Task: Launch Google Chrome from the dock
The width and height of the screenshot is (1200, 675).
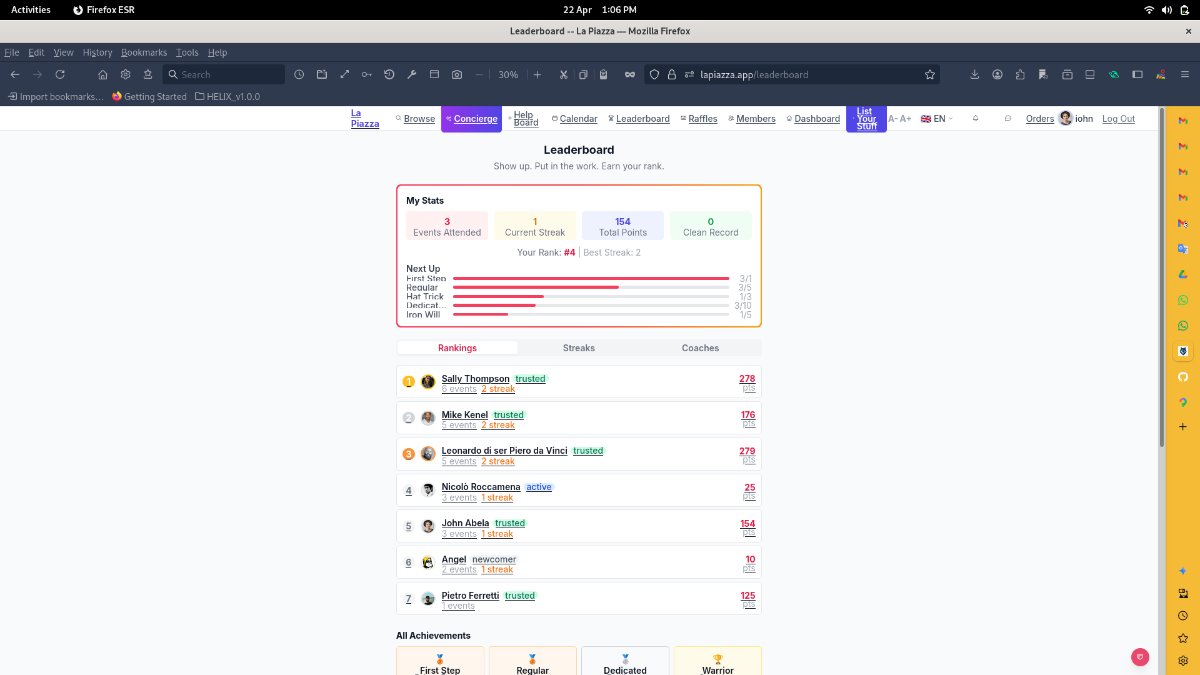Action: click(1183, 404)
